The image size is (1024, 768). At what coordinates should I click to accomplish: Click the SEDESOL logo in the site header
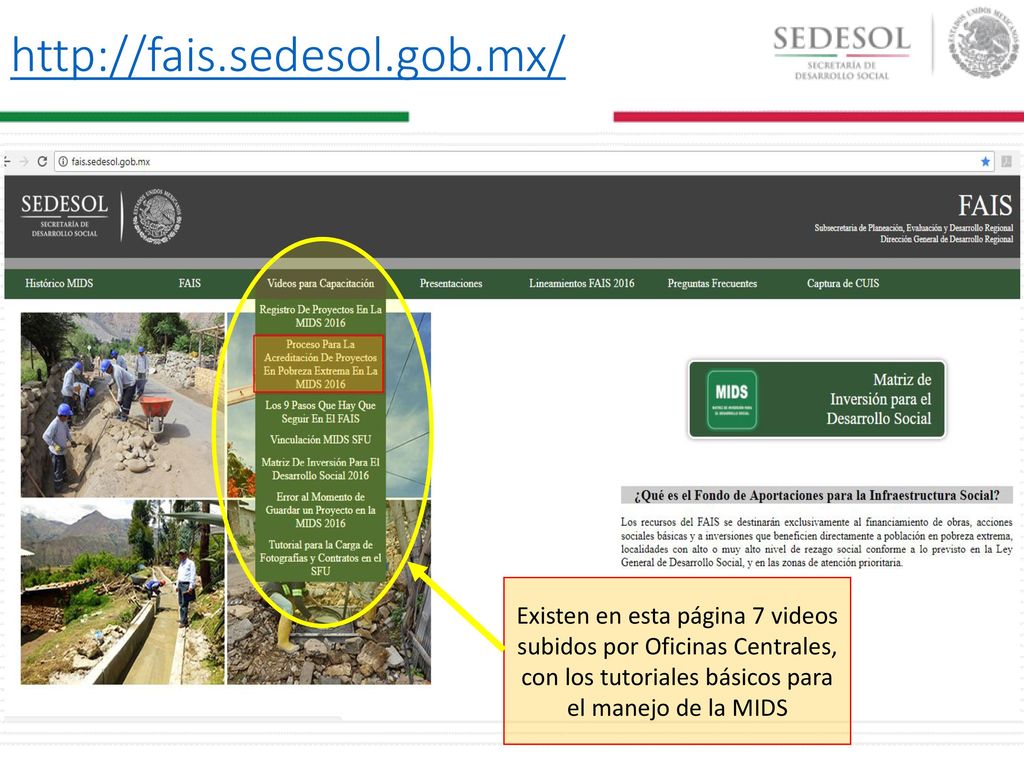coord(65,216)
